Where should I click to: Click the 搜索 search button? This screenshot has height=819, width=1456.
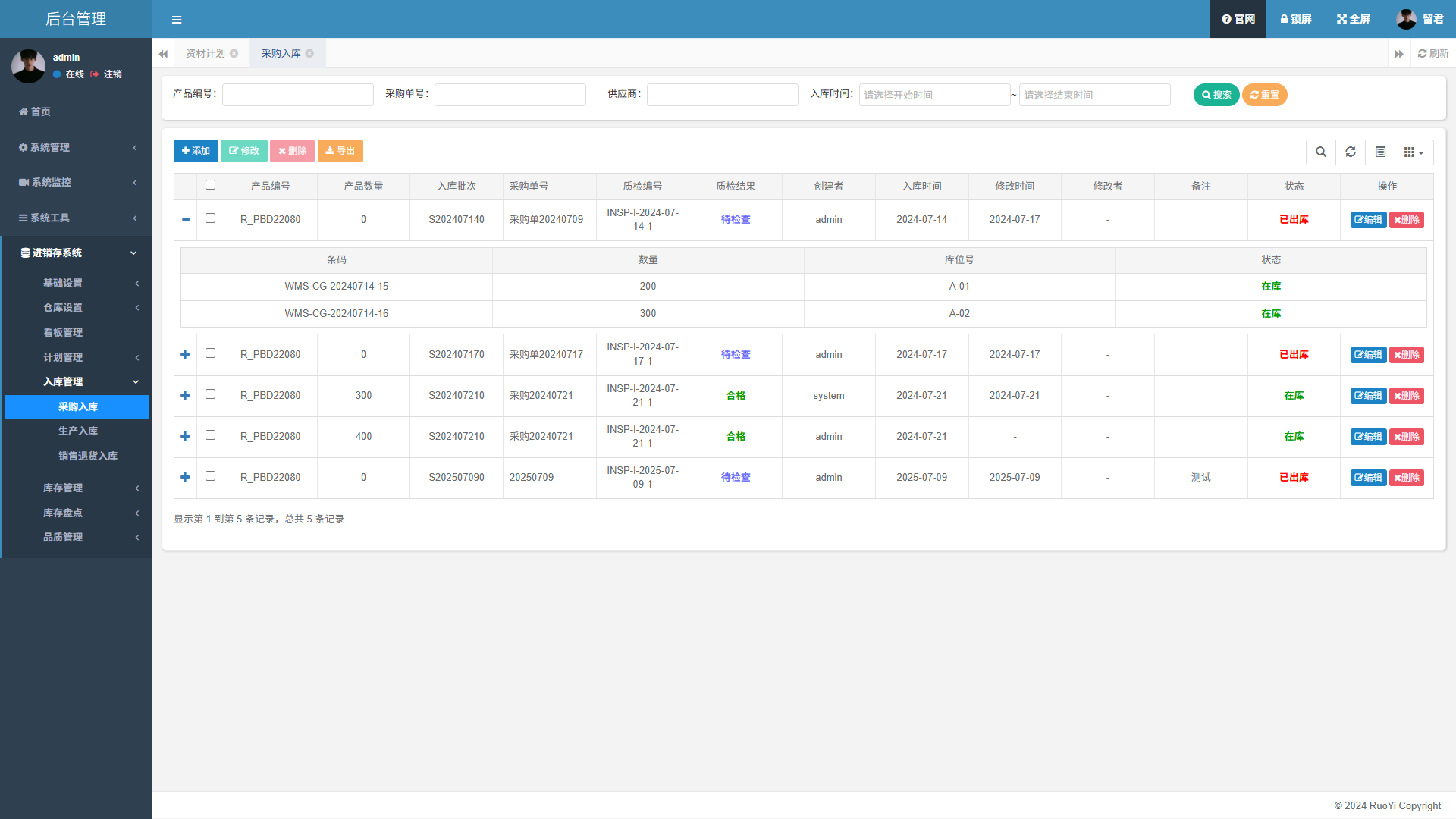click(1216, 95)
